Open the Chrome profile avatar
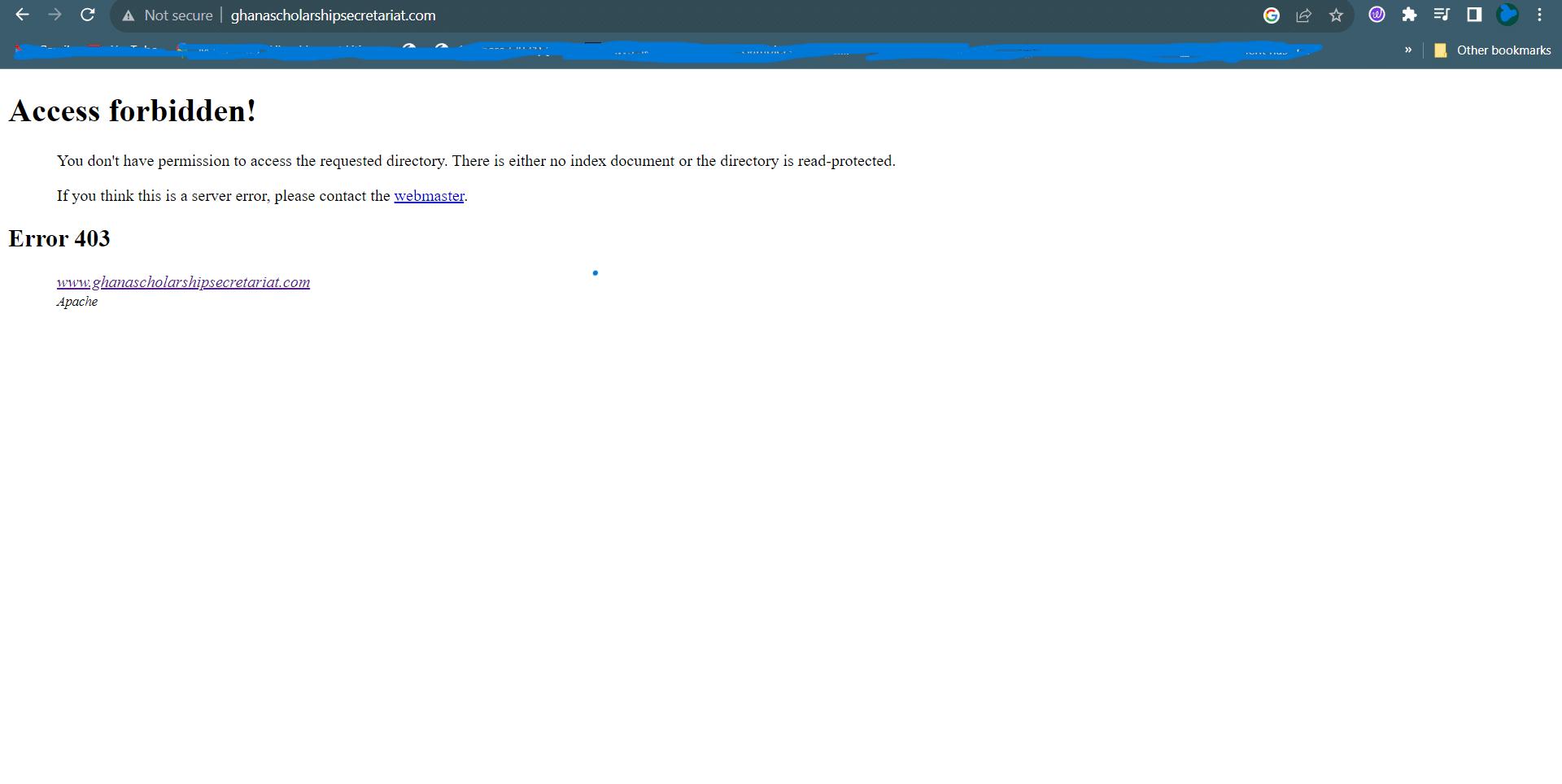Viewport: 1562px width, 784px height. tap(1507, 15)
